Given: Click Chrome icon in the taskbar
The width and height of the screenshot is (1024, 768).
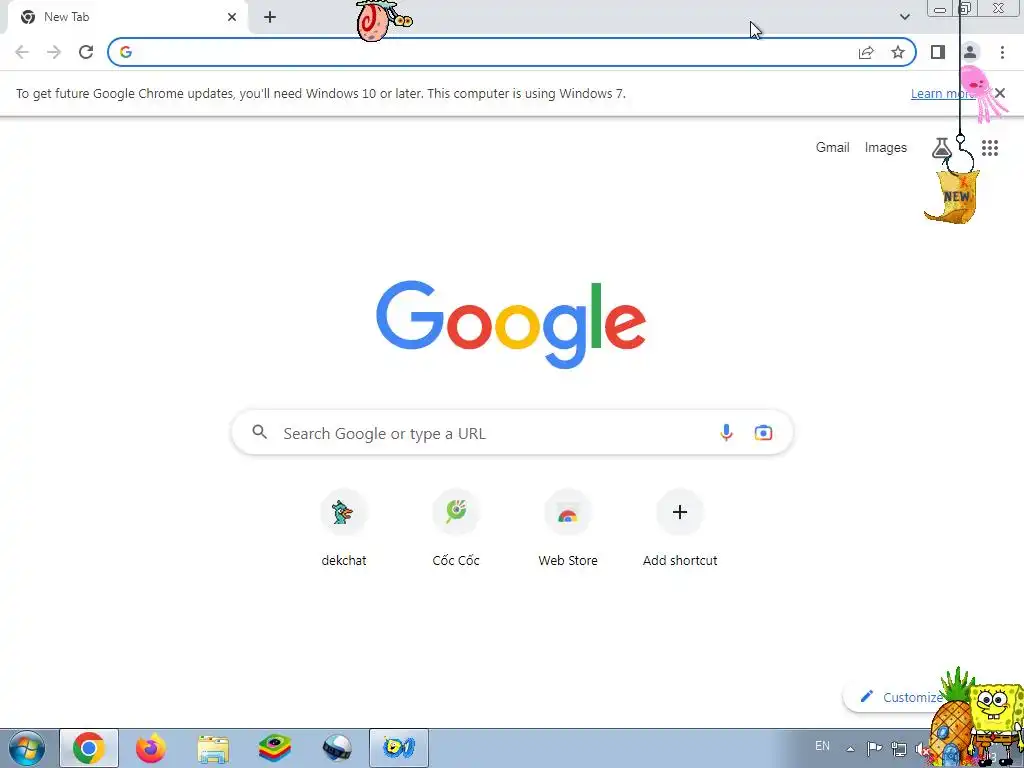Looking at the screenshot, I should pyautogui.click(x=89, y=748).
